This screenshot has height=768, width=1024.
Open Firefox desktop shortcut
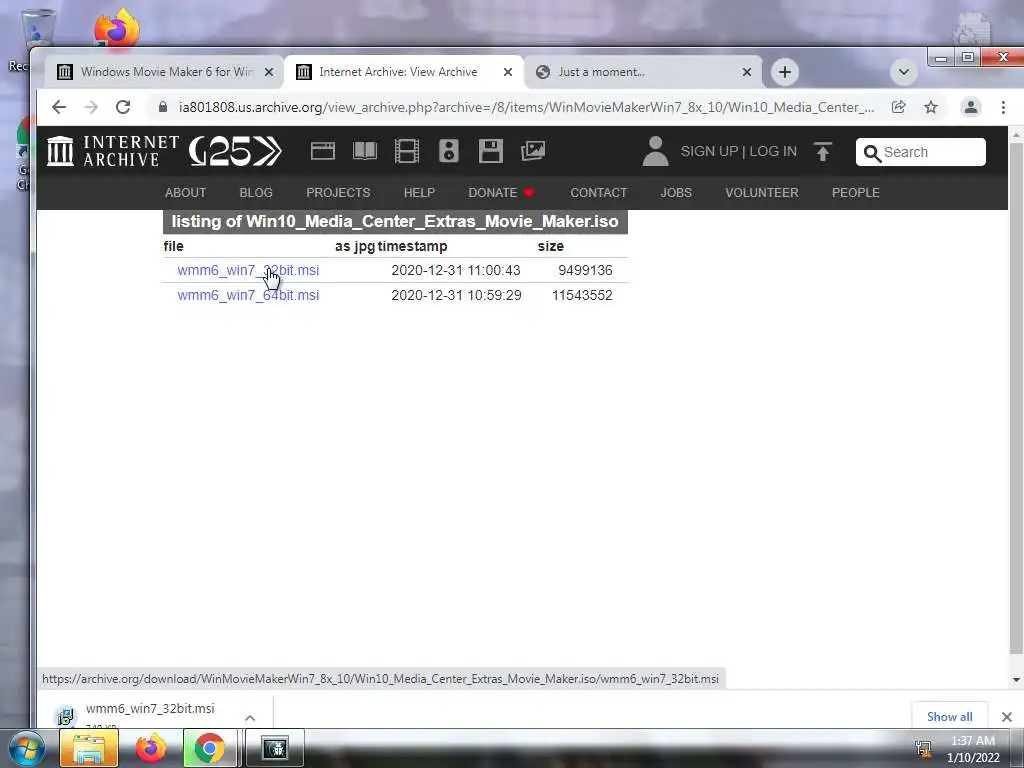click(x=116, y=27)
